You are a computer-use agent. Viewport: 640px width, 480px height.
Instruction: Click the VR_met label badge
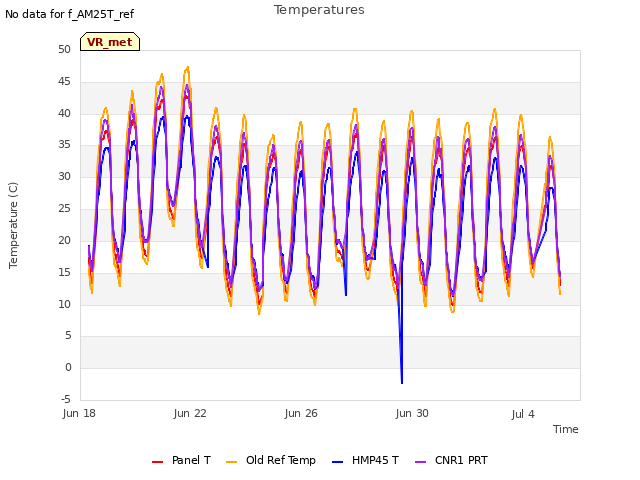(x=110, y=42)
